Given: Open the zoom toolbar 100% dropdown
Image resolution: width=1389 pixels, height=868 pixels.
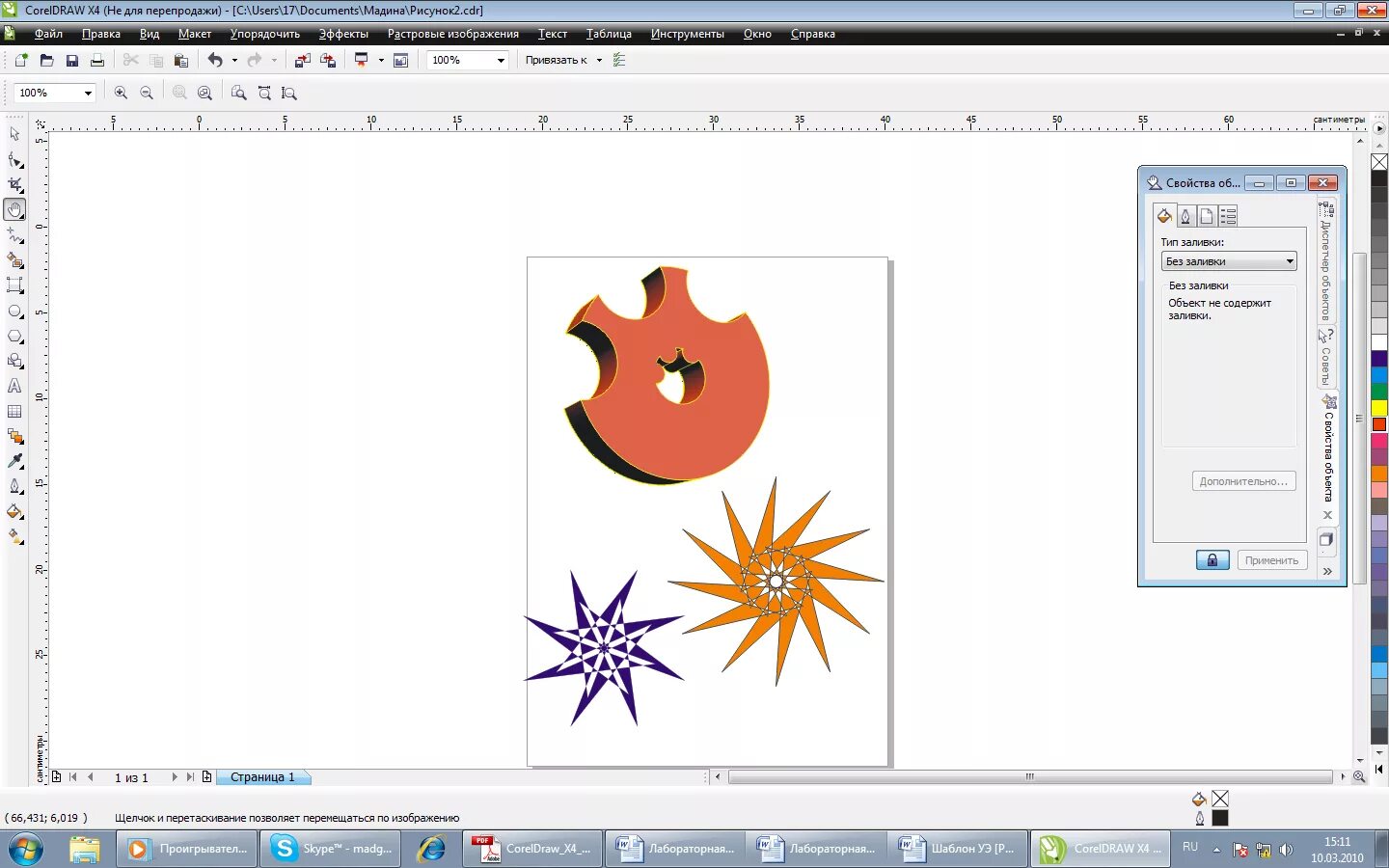Looking at the screenshot, I should (88, 93).
